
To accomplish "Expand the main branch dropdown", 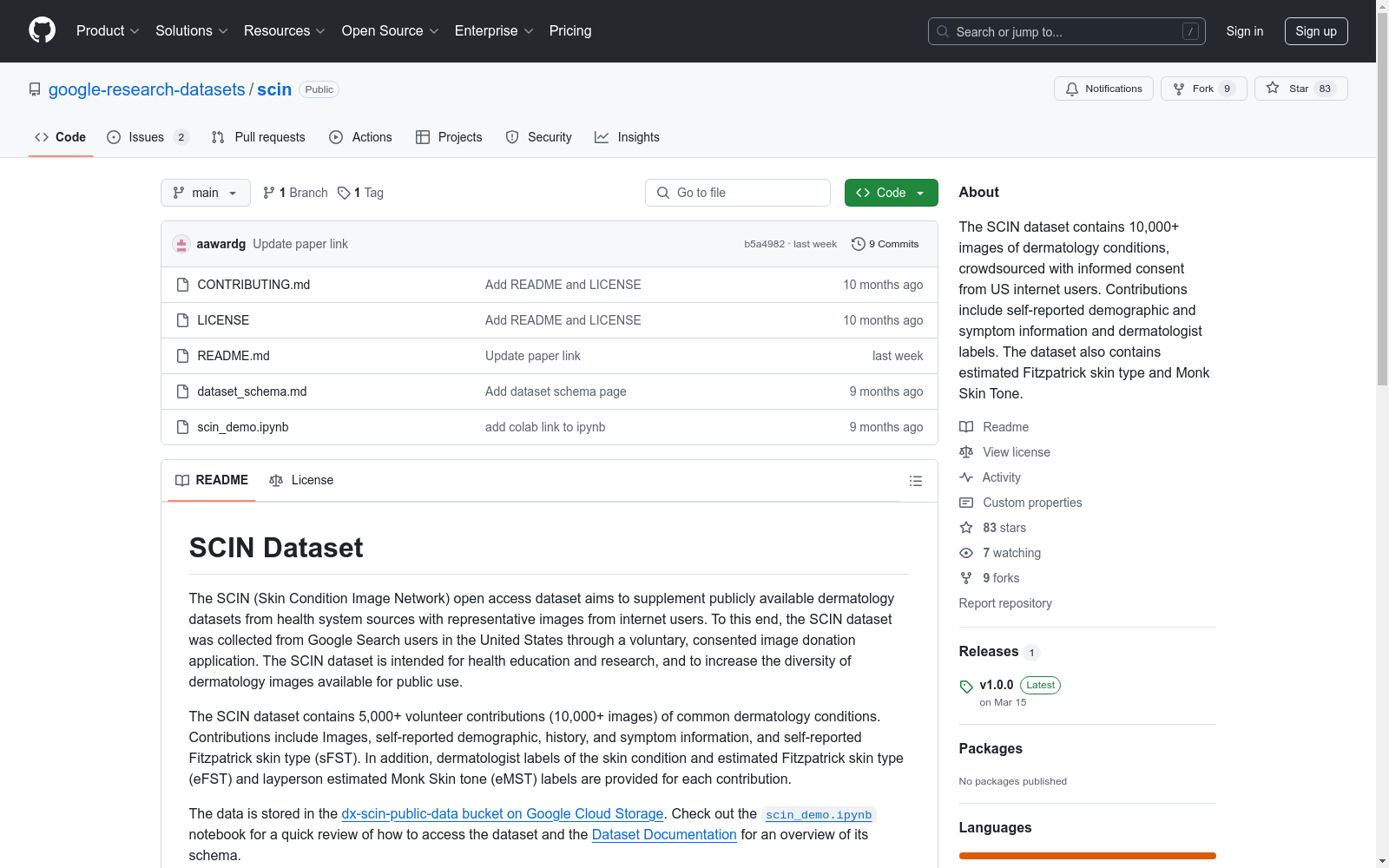I will click(205, 193).
